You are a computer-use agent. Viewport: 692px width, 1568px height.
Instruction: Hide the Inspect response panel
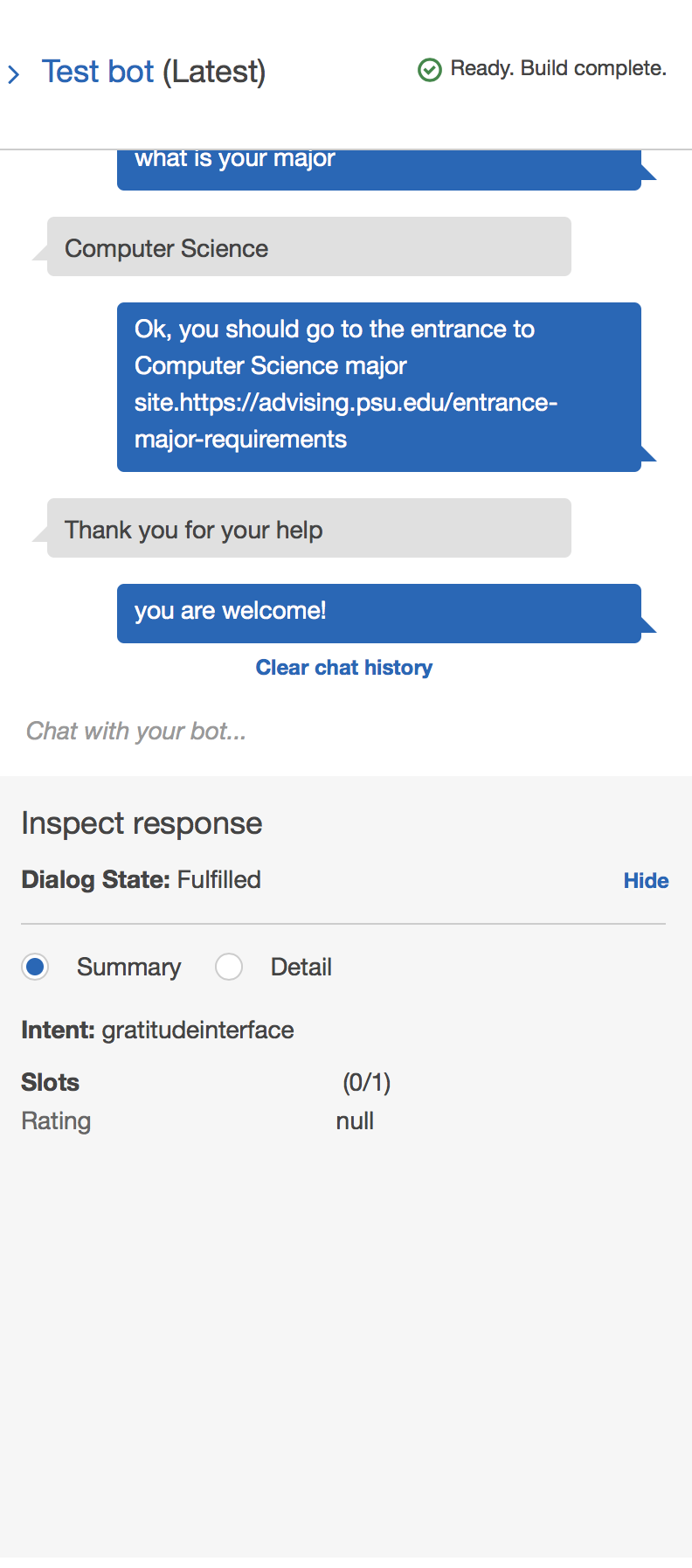[x=646, y=881]
